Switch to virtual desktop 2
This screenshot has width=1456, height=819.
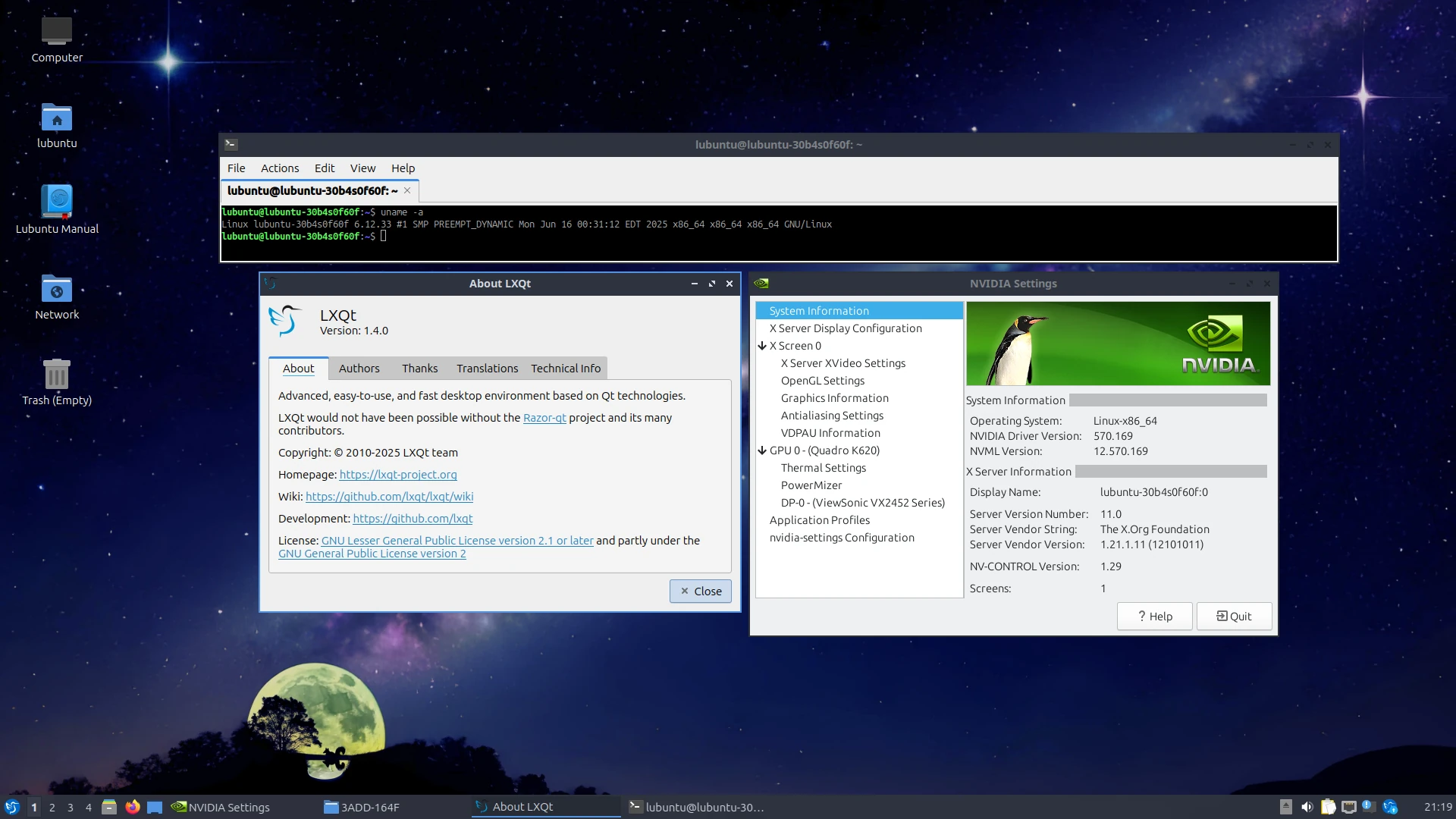52,807
